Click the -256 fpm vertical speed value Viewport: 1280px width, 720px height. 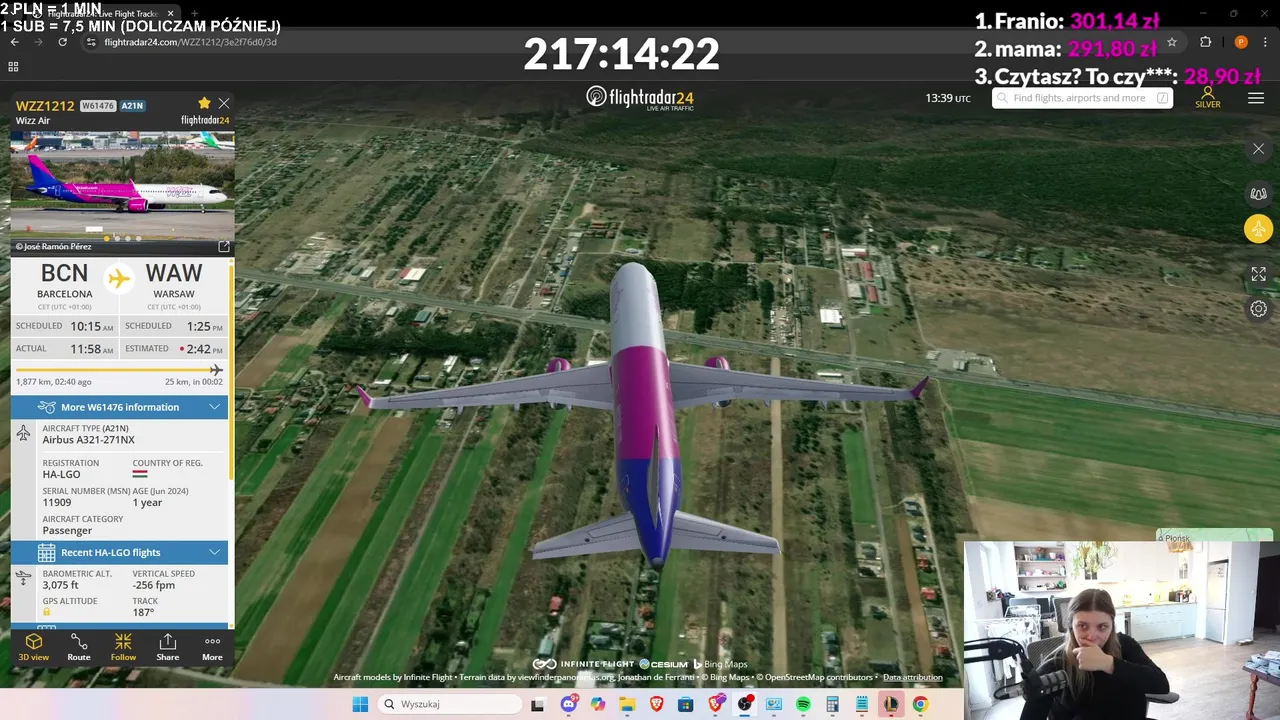click(x=152, y=585)
